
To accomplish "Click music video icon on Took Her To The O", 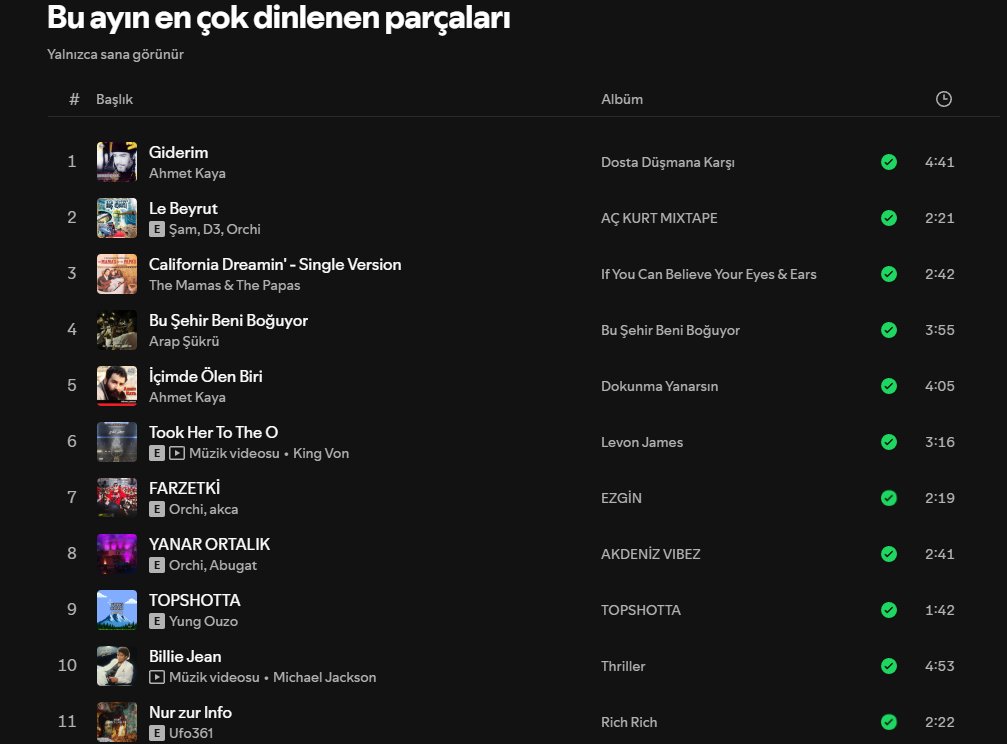I will click(177, 453).
